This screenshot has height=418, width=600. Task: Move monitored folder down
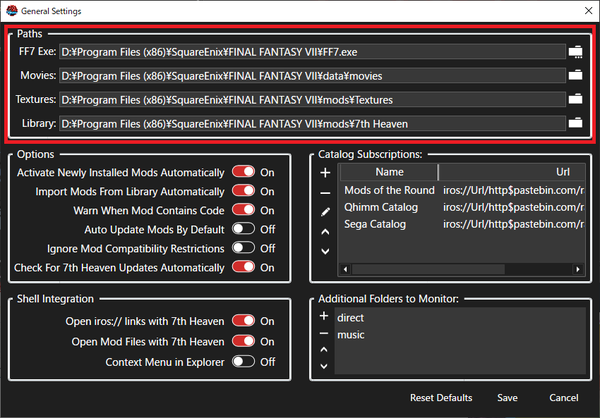pyautogui.click(x=324, y=366)
